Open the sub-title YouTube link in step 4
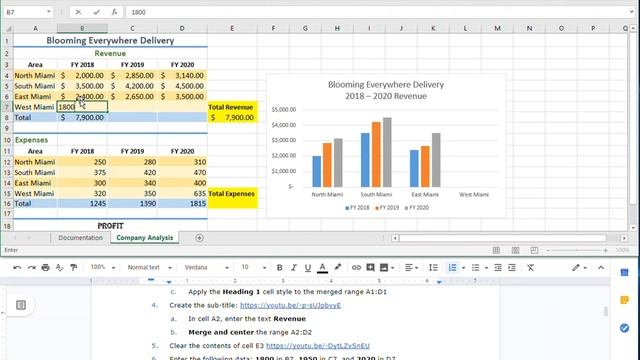Viewport: 640px width, 360px height. tap(290, 305)
